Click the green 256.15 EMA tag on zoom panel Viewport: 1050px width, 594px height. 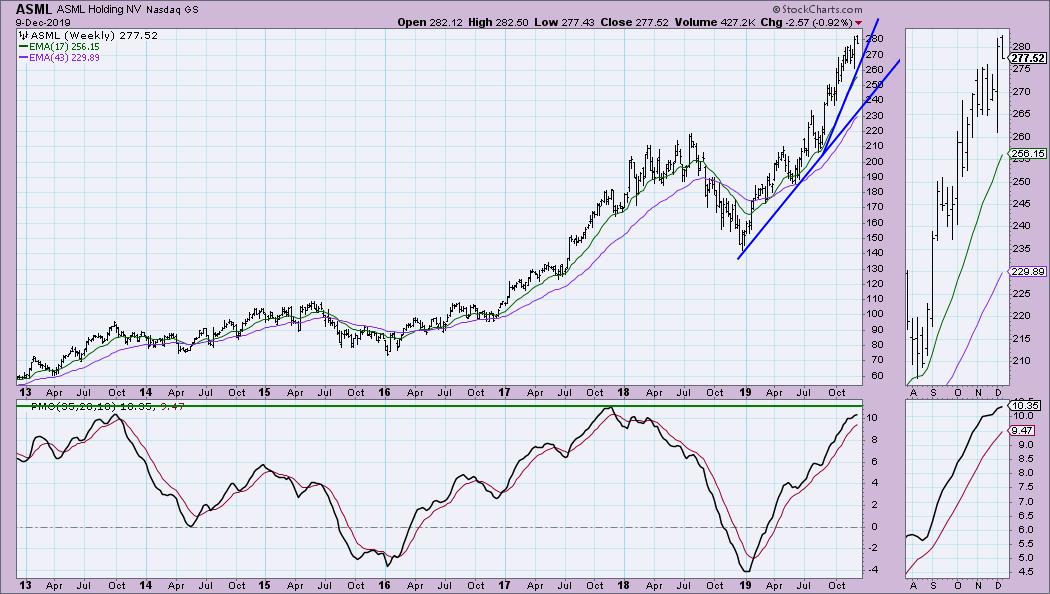1028,153
